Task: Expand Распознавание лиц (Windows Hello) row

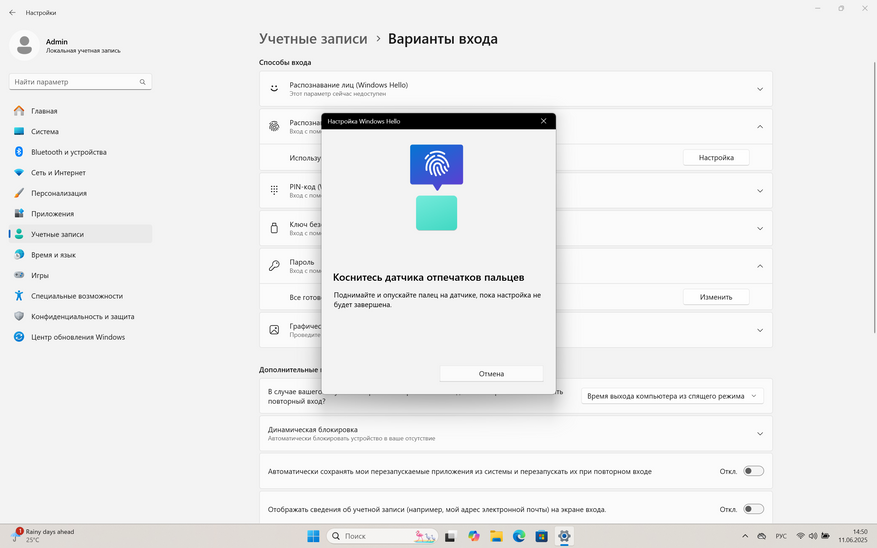Action: (x=516, y=89)
